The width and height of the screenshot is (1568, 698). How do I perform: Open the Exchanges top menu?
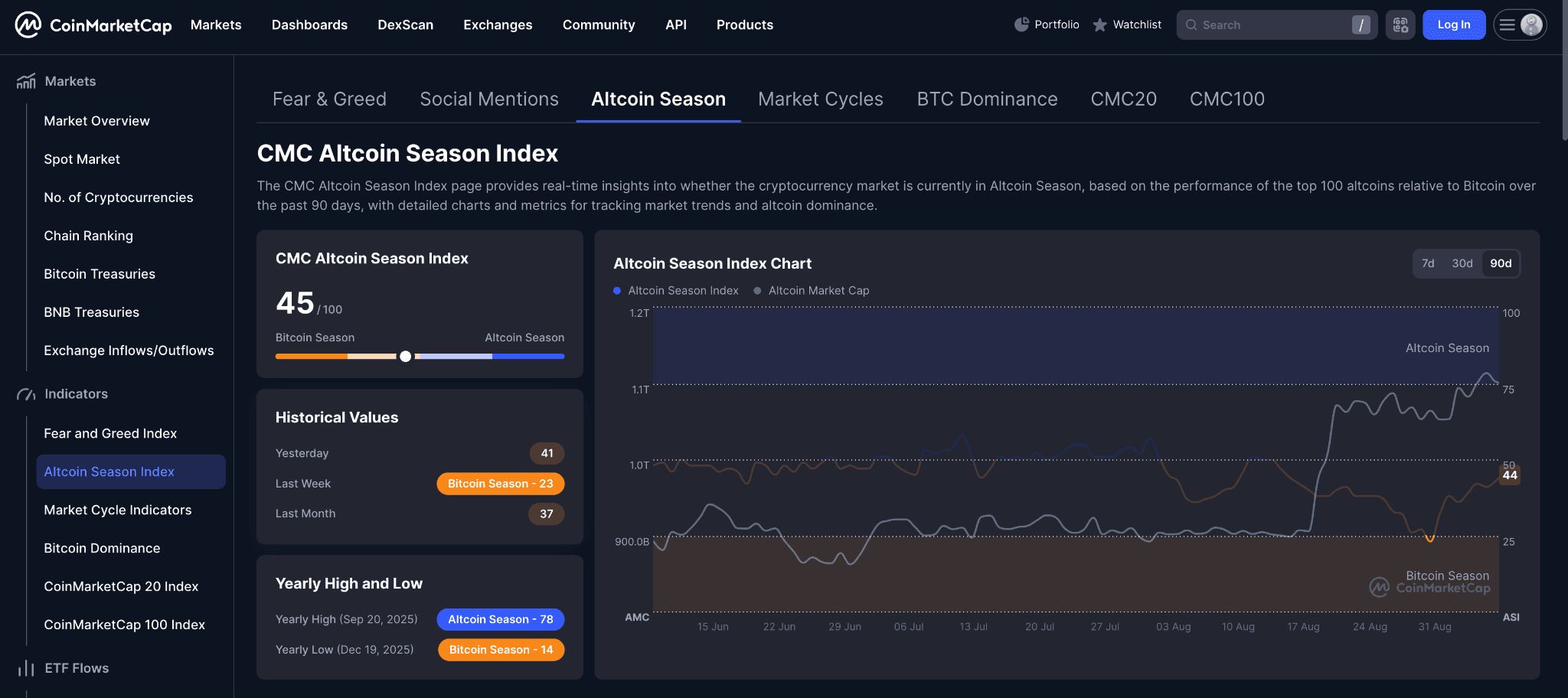498,24
